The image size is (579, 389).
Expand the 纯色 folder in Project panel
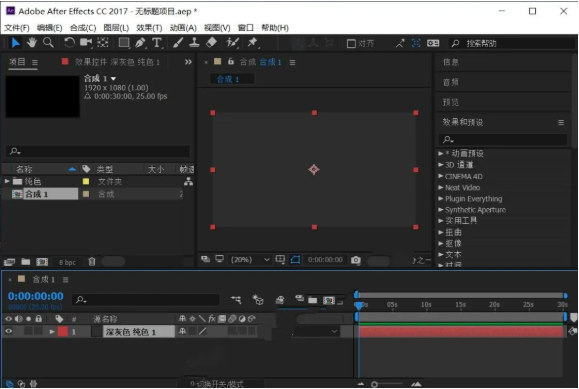[7, 181]
